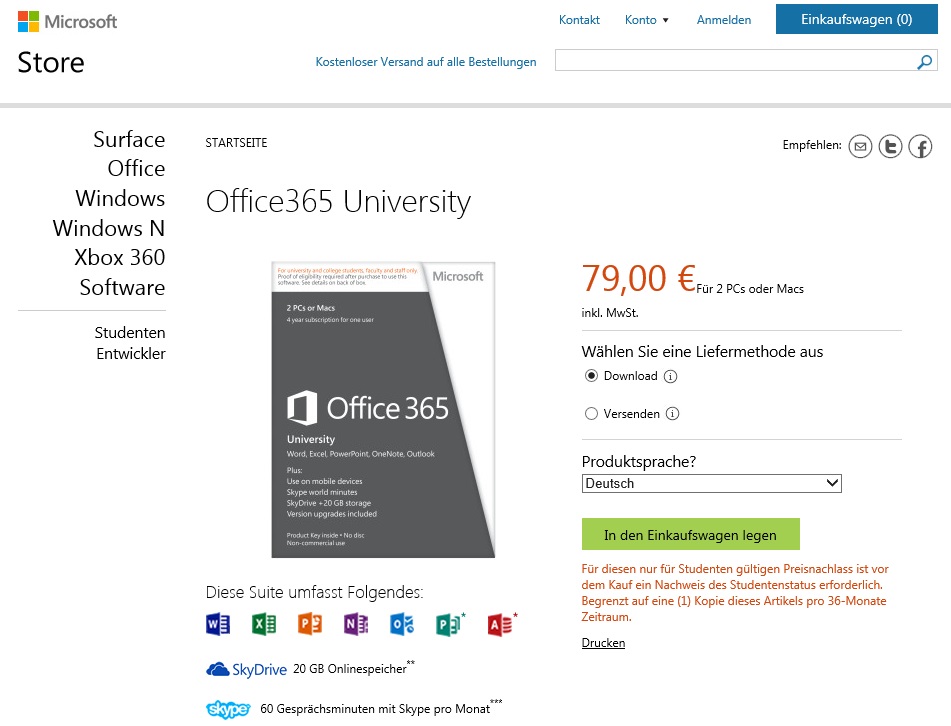The image size is (951, 726).
Task: Open the Surface category
Action: (129, 139)
